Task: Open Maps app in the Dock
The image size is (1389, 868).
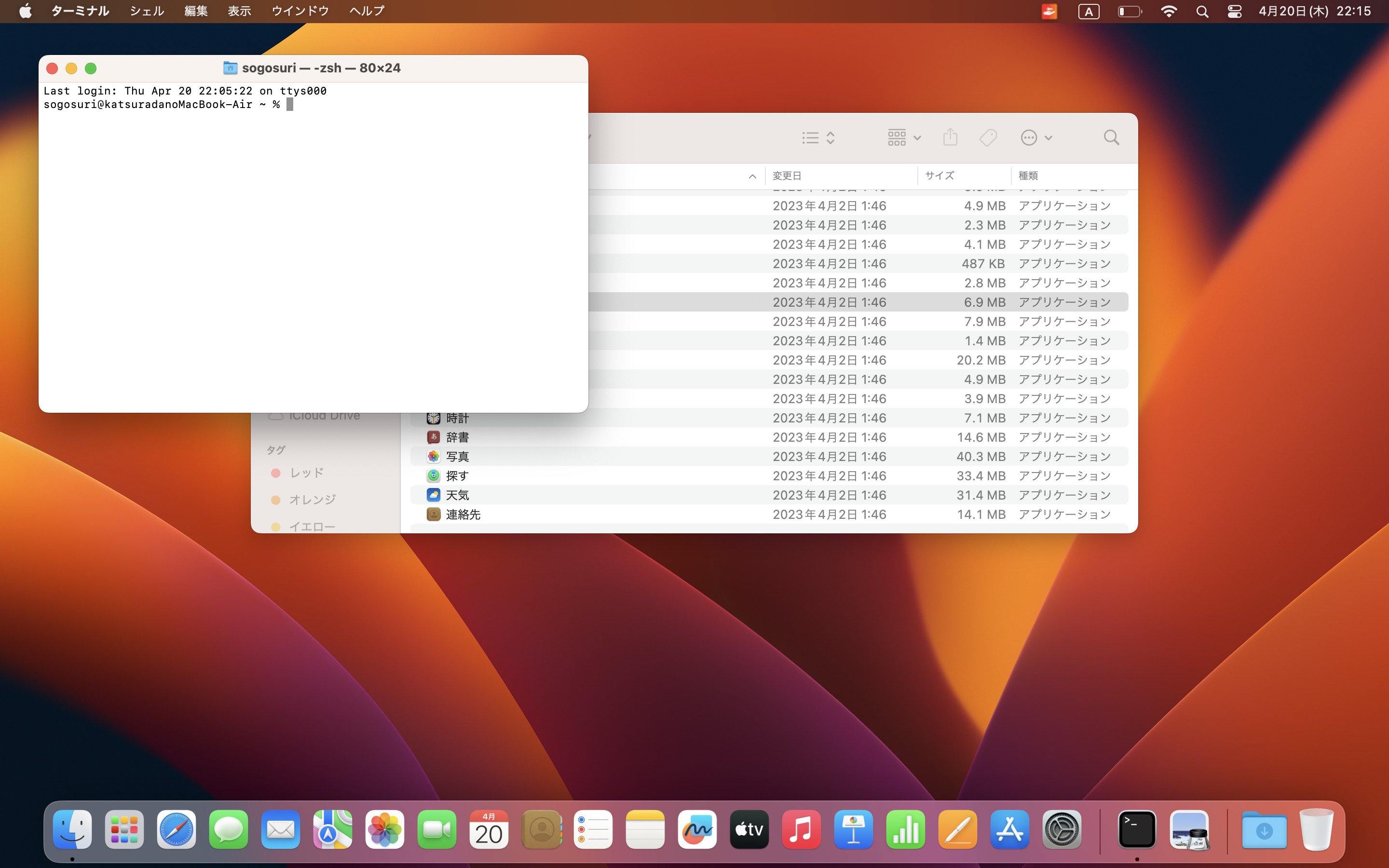Action: point(333,829)
